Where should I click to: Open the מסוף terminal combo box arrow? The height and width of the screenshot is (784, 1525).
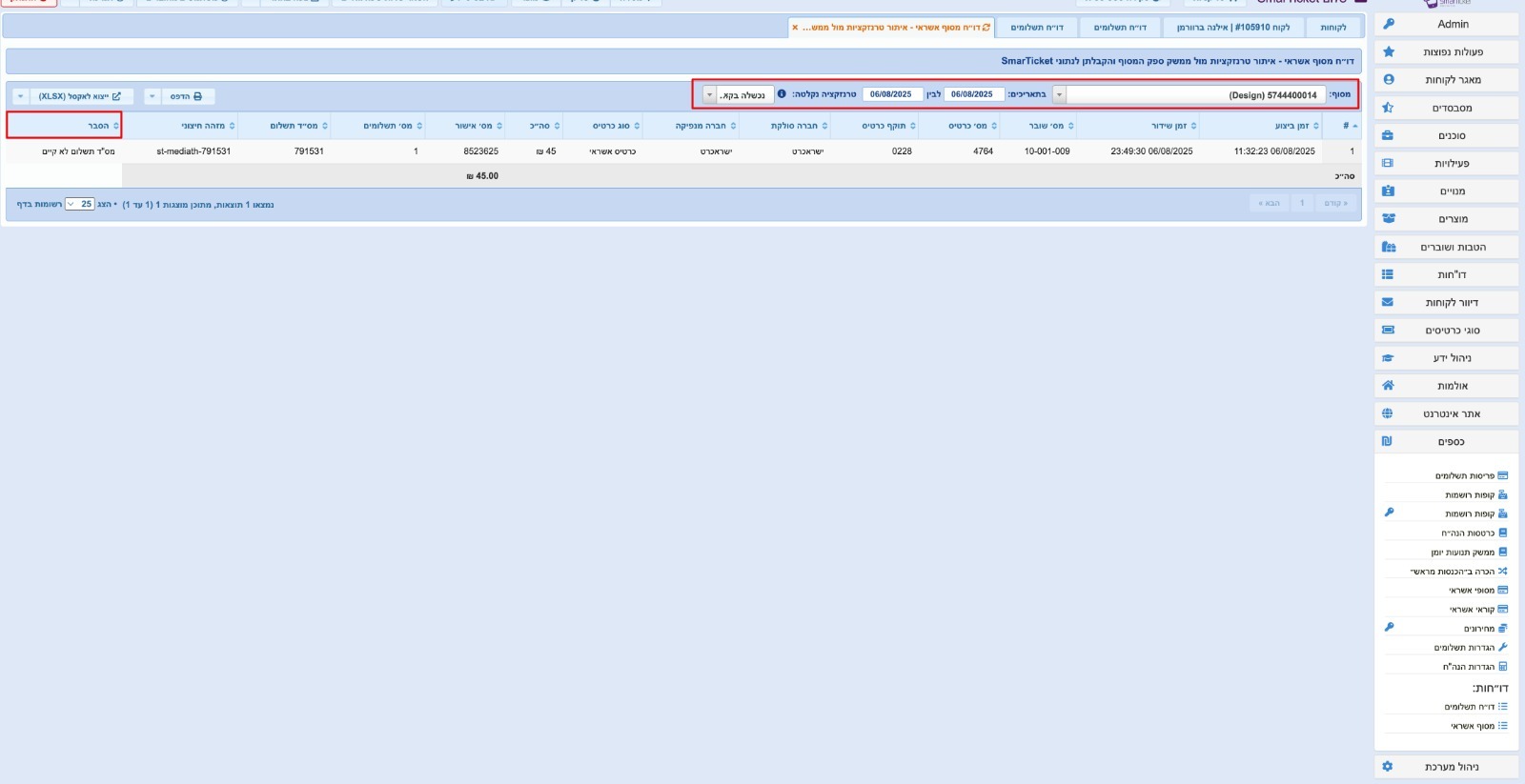coord(1059,94)
